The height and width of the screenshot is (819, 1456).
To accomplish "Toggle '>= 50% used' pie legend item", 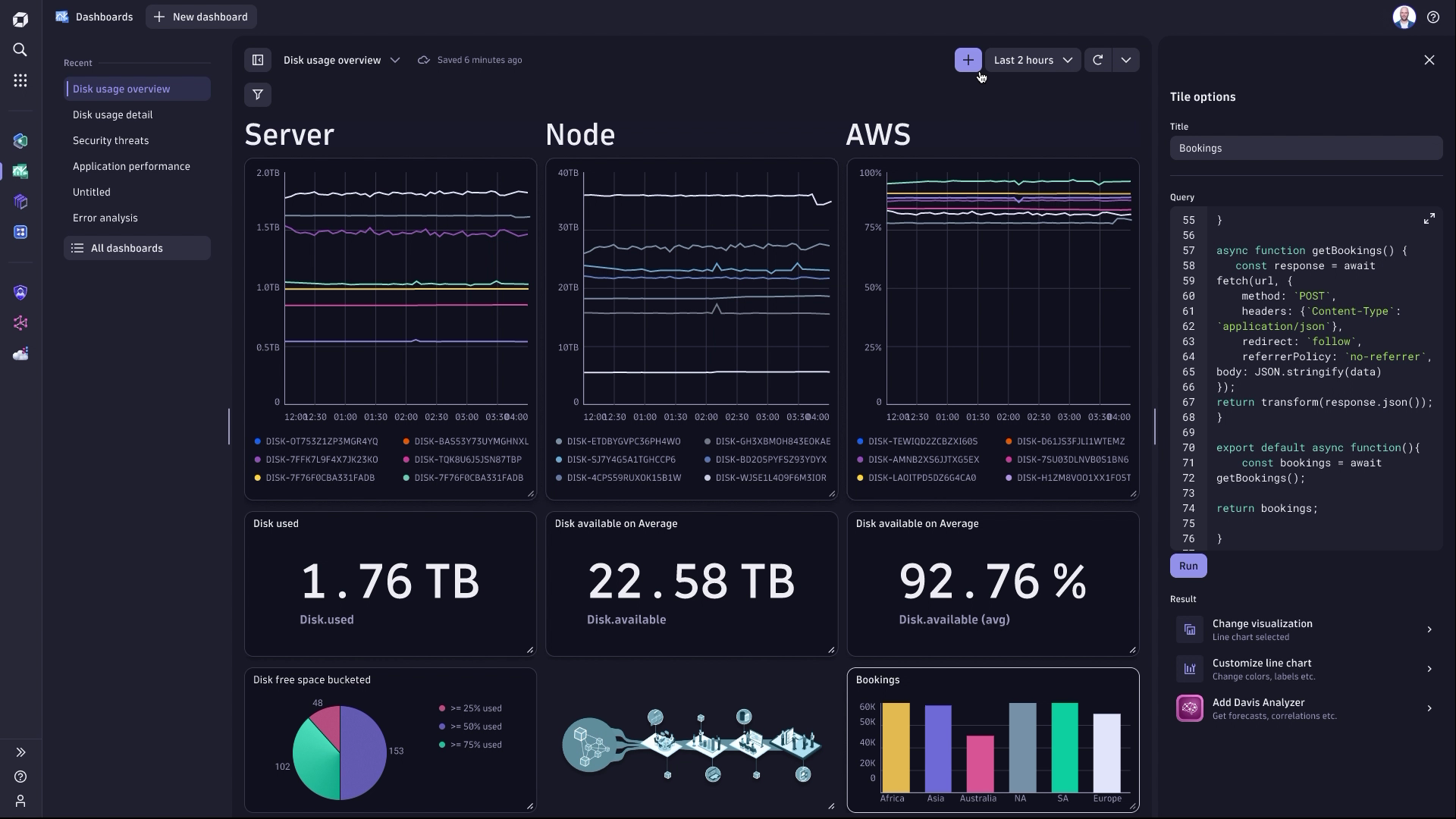I will [475, 726].
